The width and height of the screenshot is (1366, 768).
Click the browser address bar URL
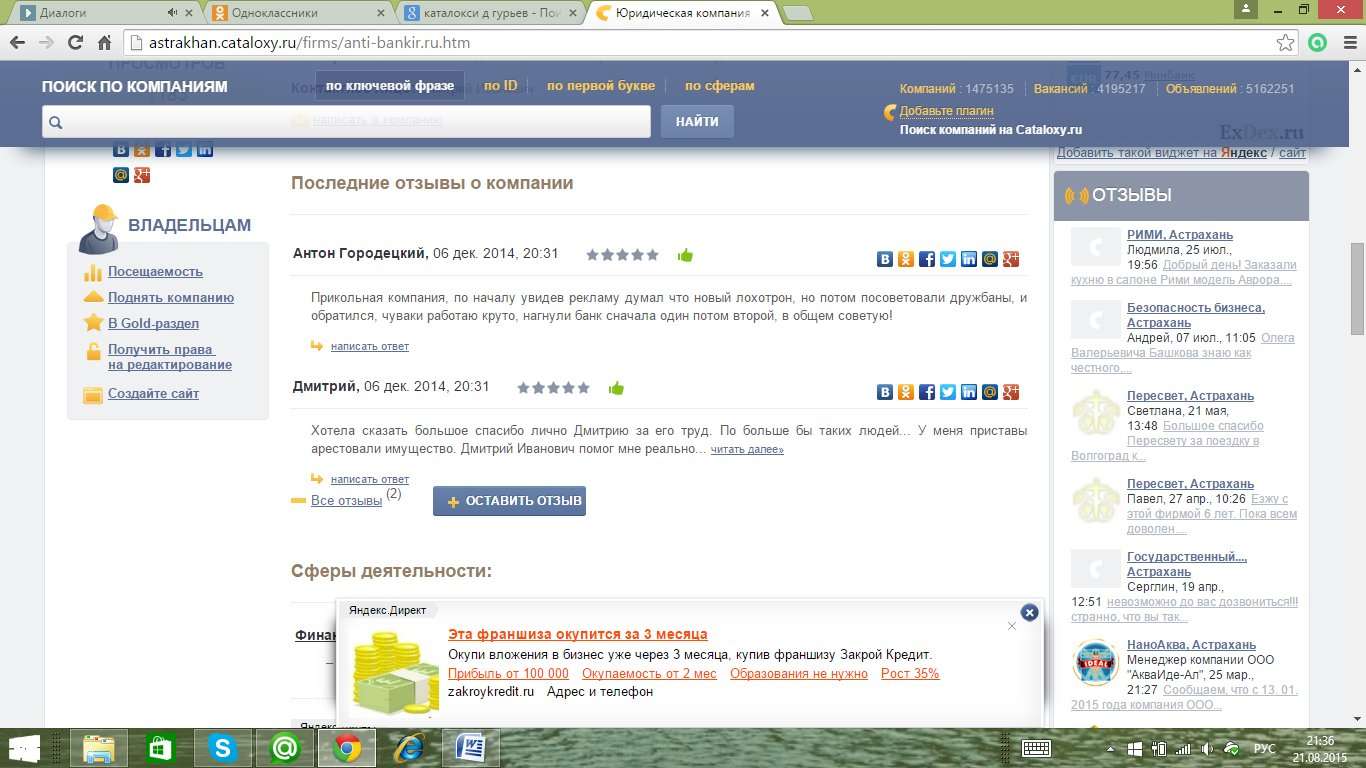[310, 43]
